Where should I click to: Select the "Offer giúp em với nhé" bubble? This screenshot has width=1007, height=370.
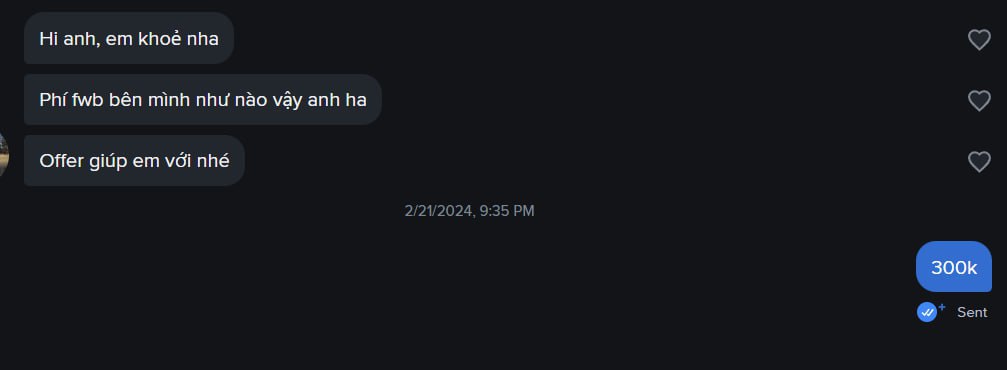tap(134, 161)
